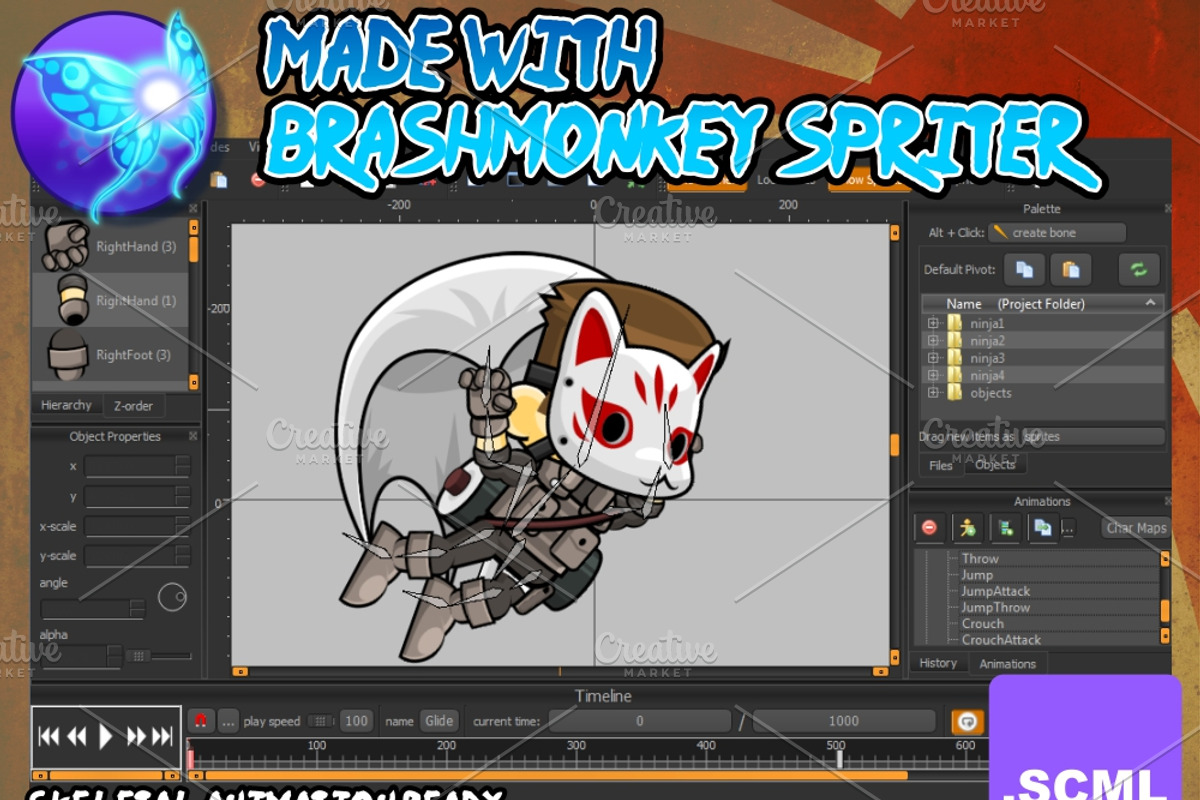Step back one frame with rewind
Viewport: 1200px width, 800px height.
tap(76, 737)
